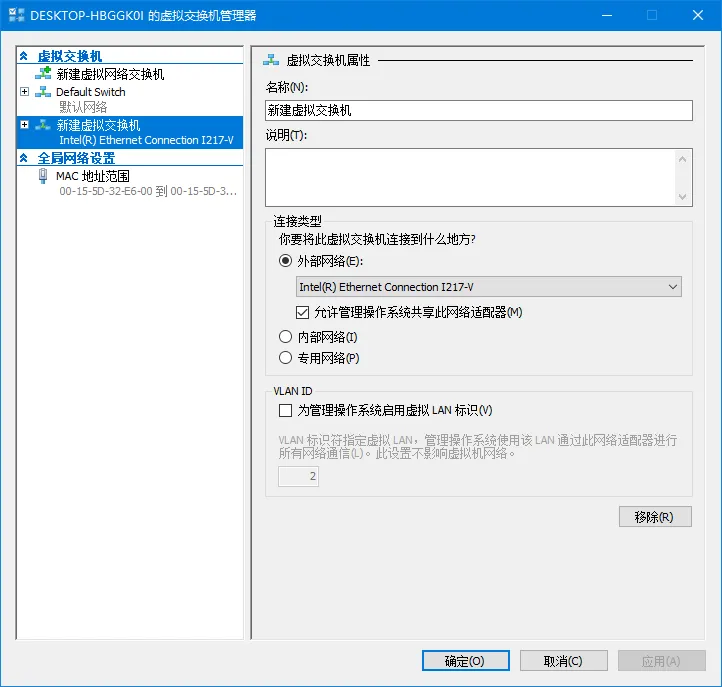Select MAC 地址范围 tree item
The image size is (722, 687).
[x=93, y=176]
